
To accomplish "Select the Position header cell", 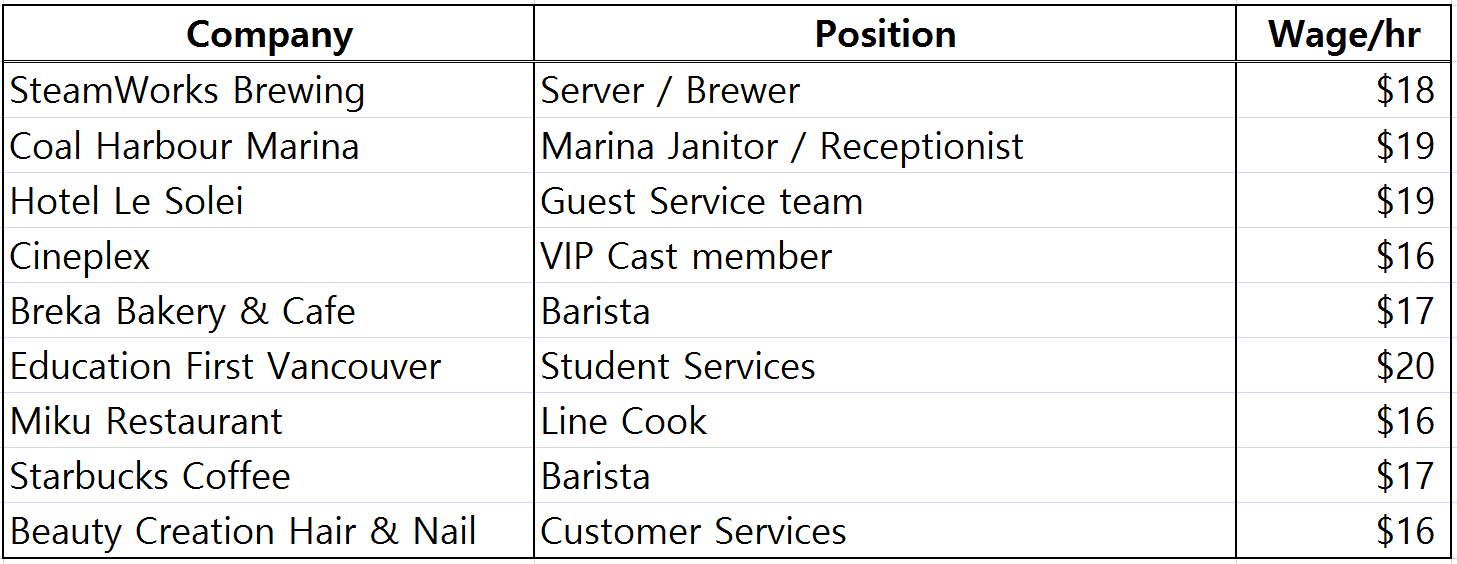I will pos(885,35).
